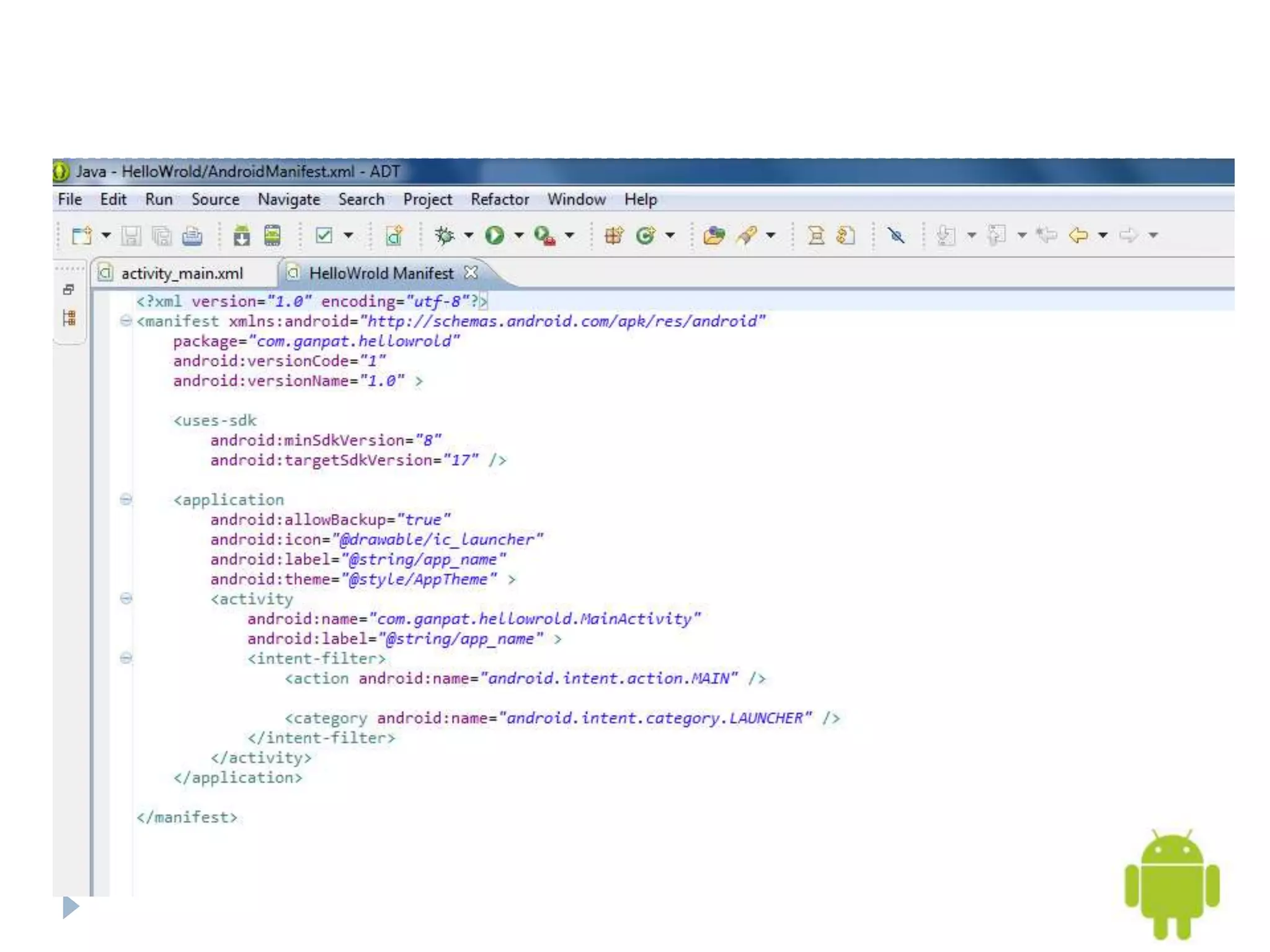The height and width of the screenshot is (952, 1270).
Task: Click the package name line in the editor
Action: [316, 342]
